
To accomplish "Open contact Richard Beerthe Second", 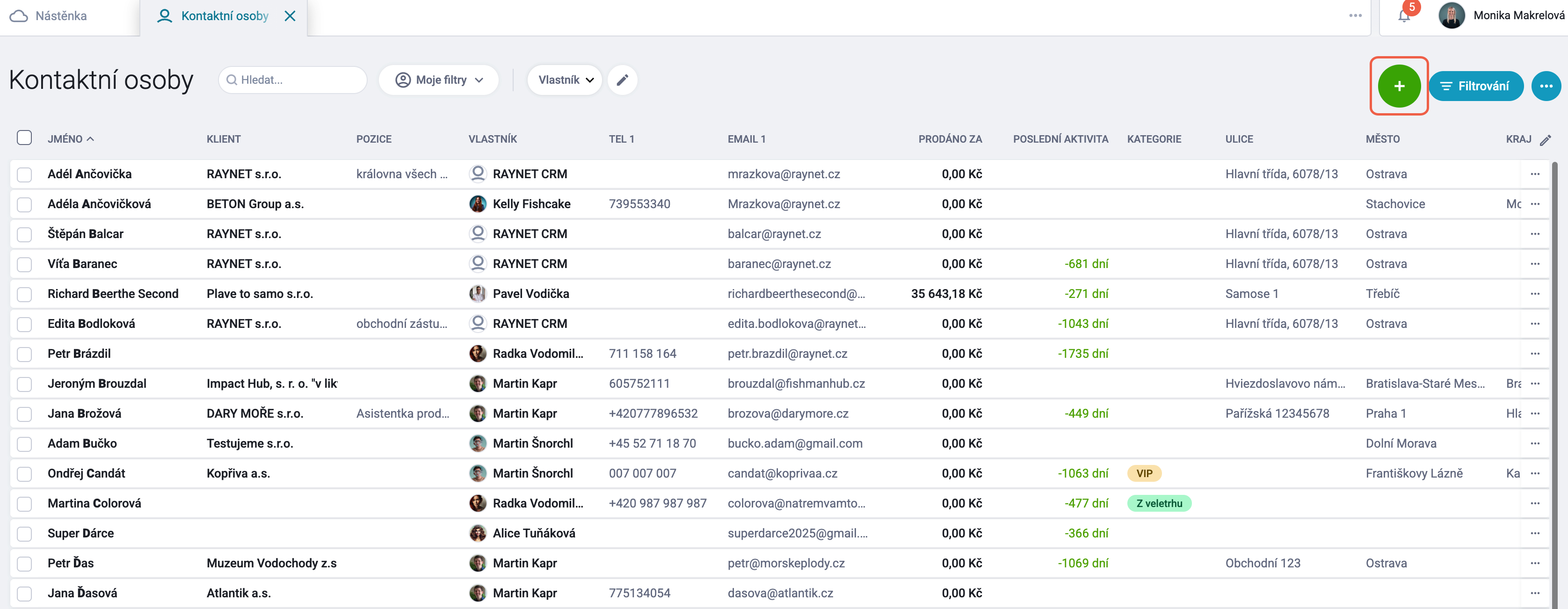I will [x=113, y=294].
